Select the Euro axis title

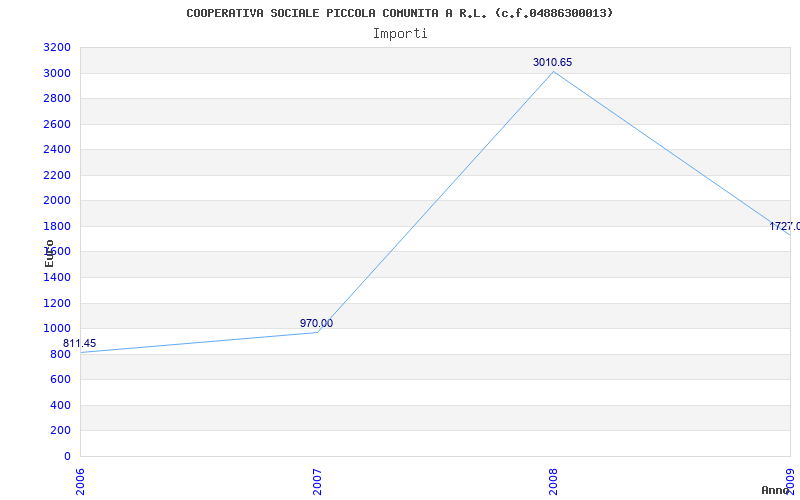point(49,253)
